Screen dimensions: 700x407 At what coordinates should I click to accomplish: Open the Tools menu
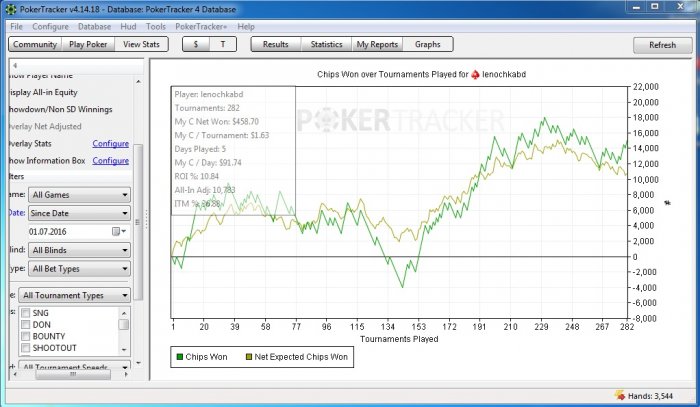156,26
